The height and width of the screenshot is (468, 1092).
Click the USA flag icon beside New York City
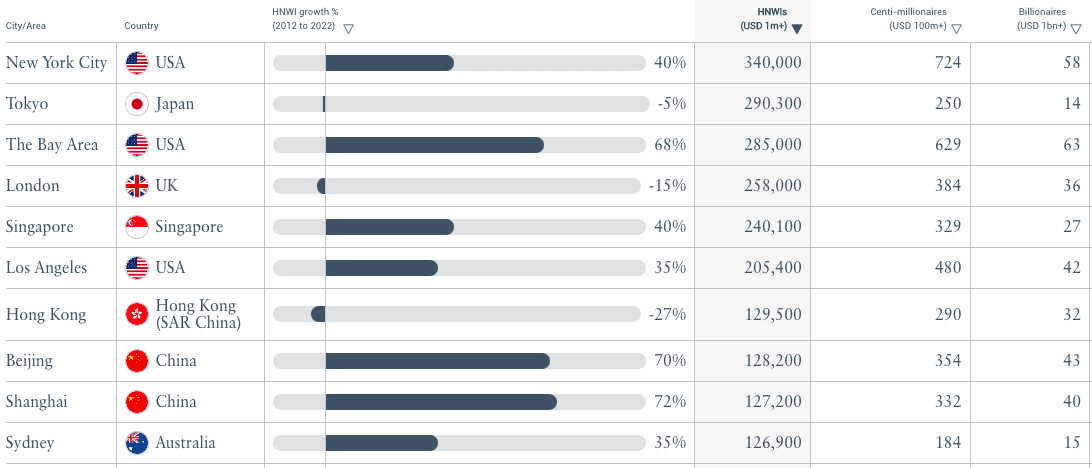click(x=137, y=63)
